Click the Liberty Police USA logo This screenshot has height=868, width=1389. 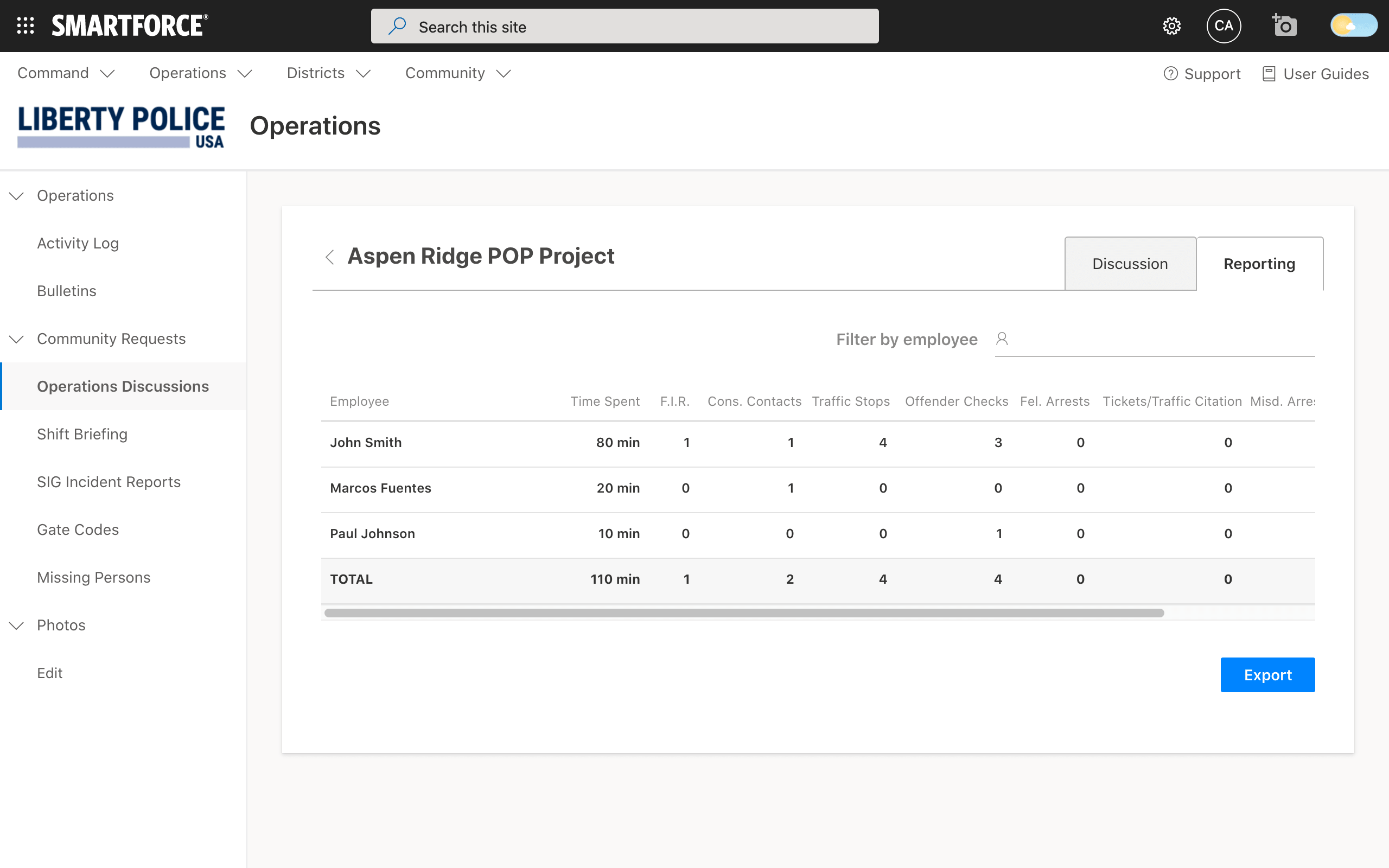120,127
